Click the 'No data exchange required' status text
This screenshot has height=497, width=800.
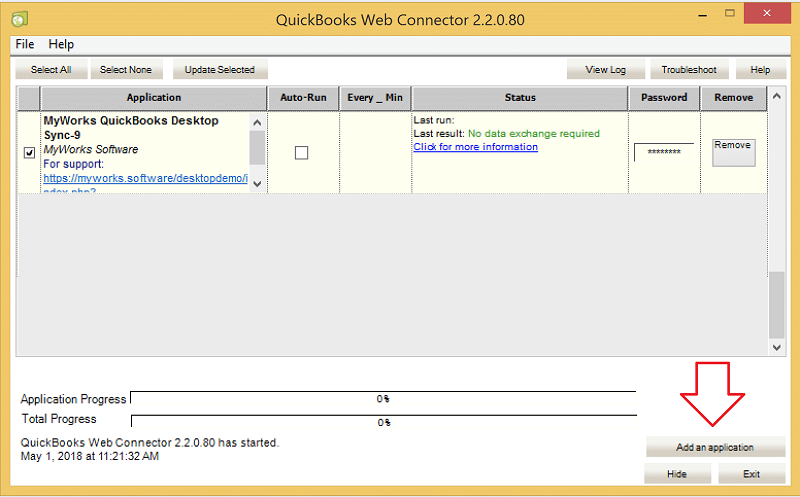point(534,133)
